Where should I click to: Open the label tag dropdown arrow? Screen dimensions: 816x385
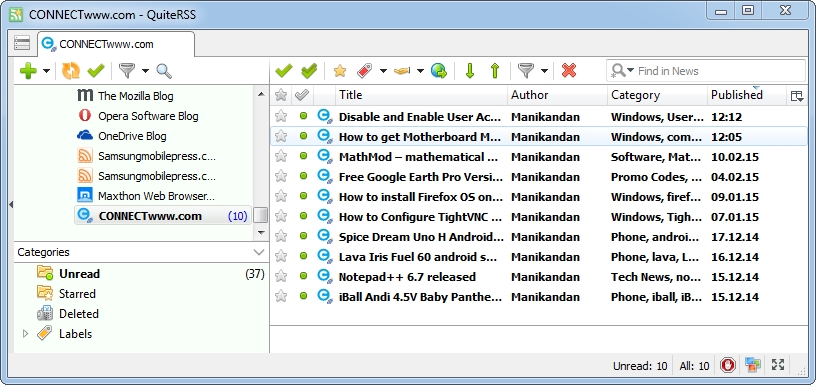pyautogui.click(x=383, y=71)
